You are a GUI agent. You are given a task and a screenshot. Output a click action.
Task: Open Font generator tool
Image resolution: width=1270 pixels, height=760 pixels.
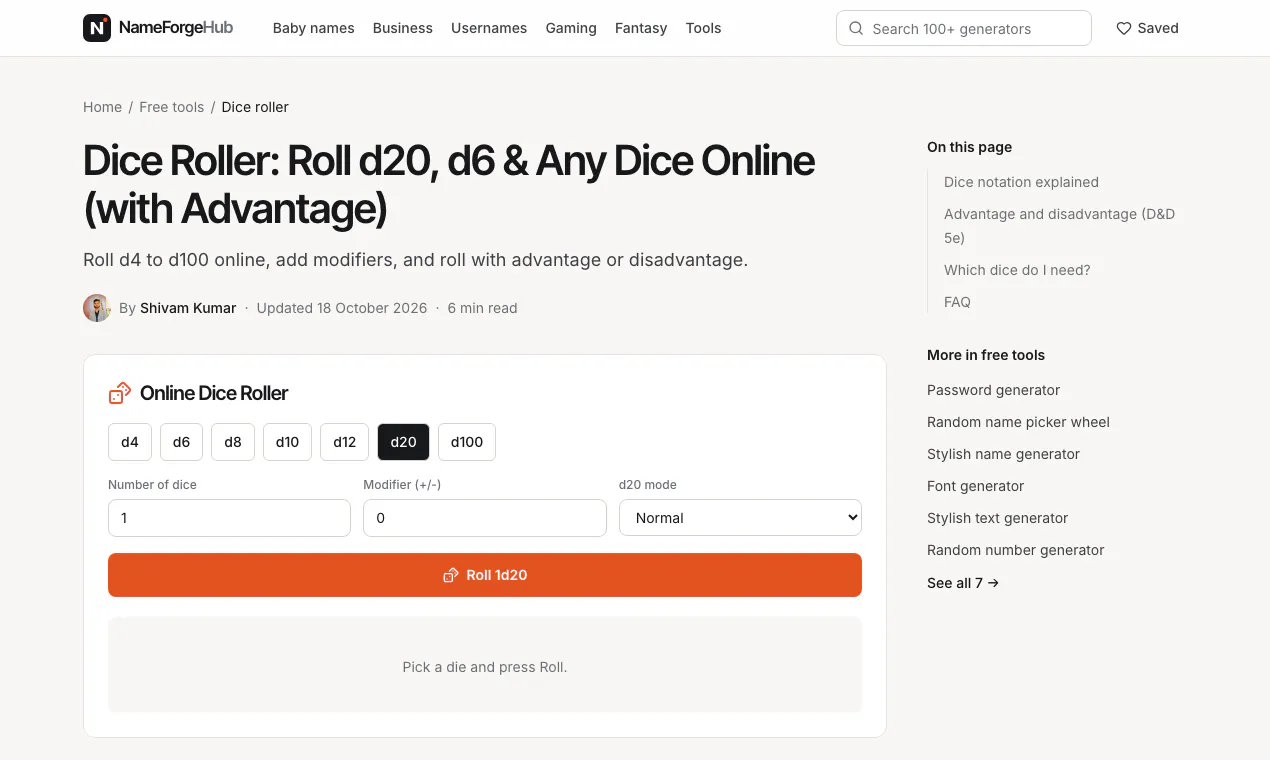point(975,486)
